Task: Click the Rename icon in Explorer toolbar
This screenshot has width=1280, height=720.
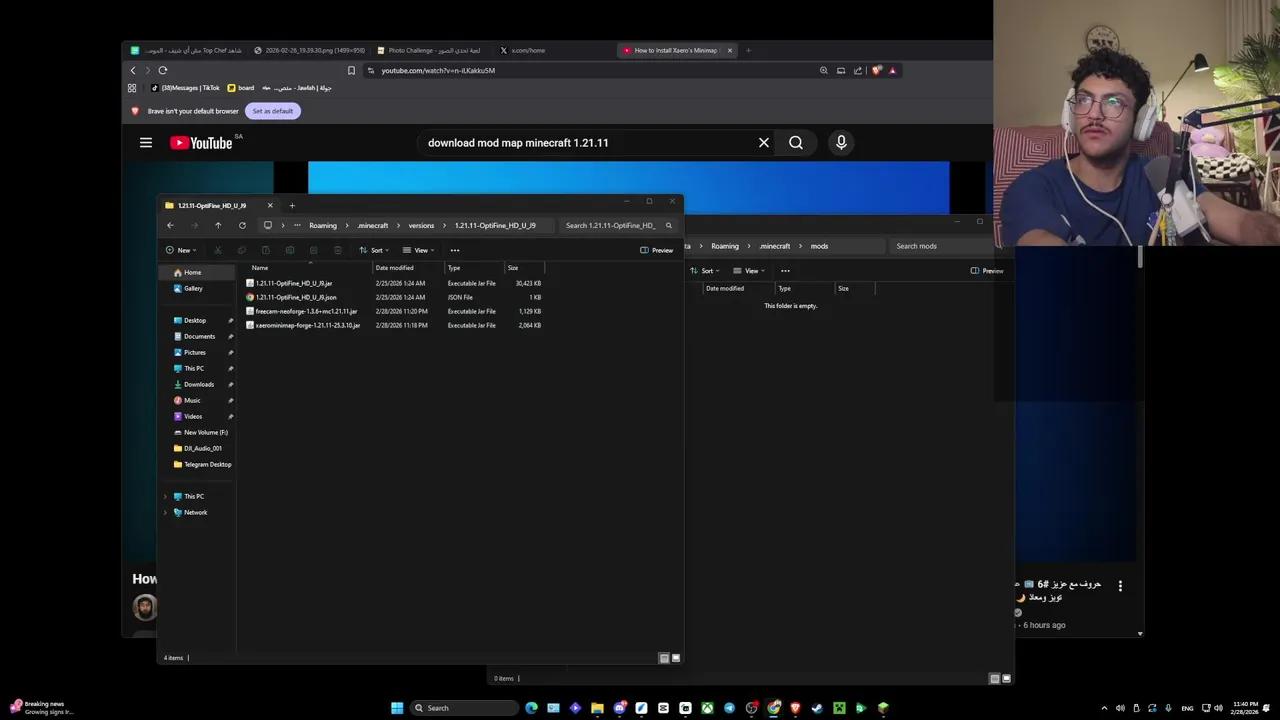Action: [290, 250]
